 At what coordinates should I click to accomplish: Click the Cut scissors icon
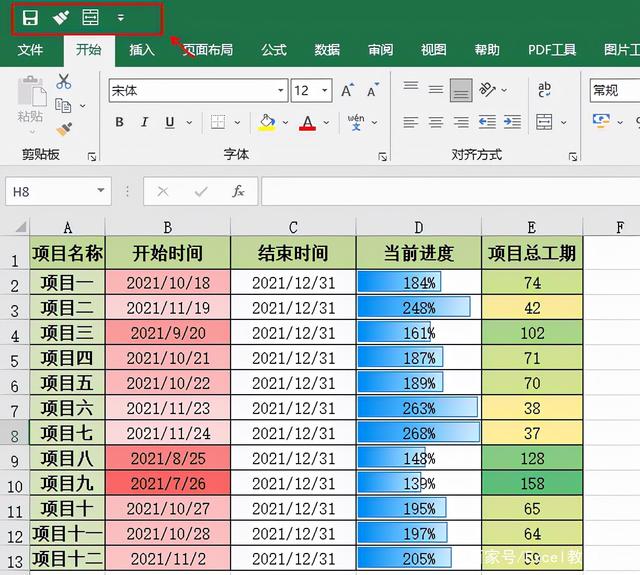point(63,82)
